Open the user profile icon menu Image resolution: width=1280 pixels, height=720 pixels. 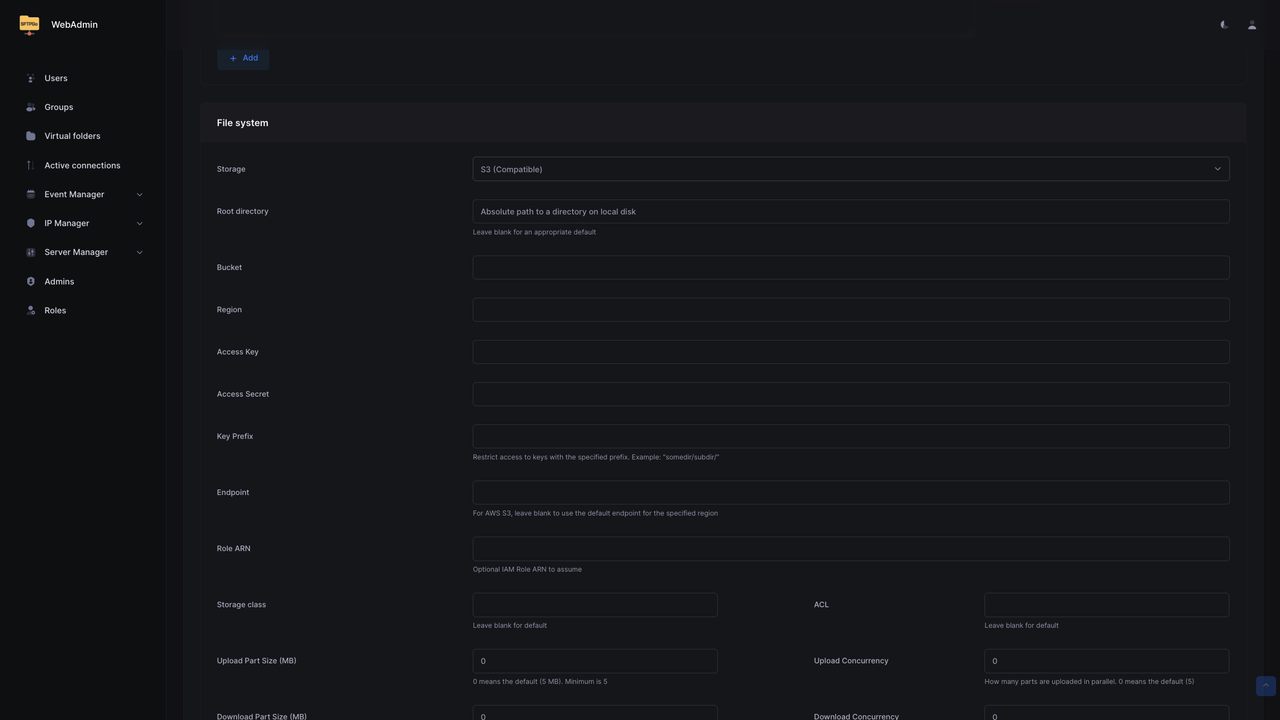pyautogui.click(x=1252, y=25)
